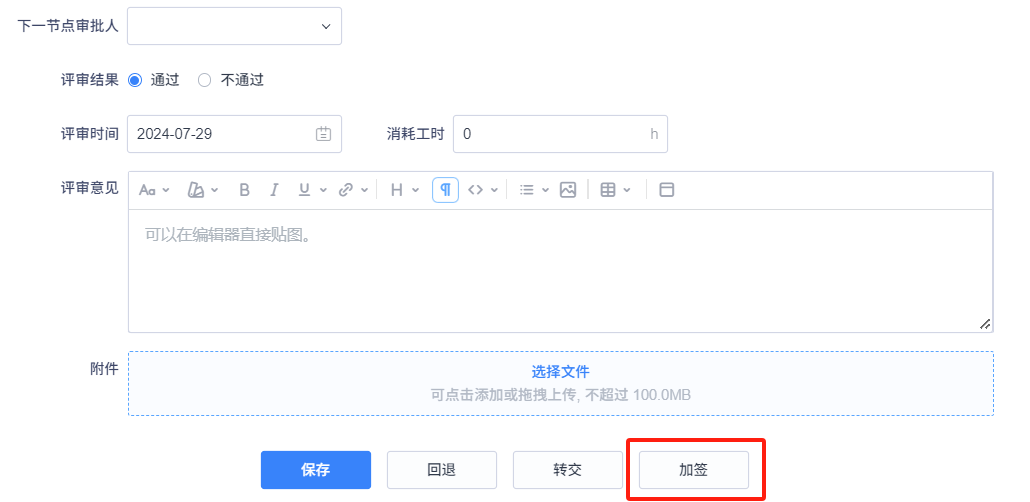
Task: Toggle bold formatting
Action: tap(244, 190)
